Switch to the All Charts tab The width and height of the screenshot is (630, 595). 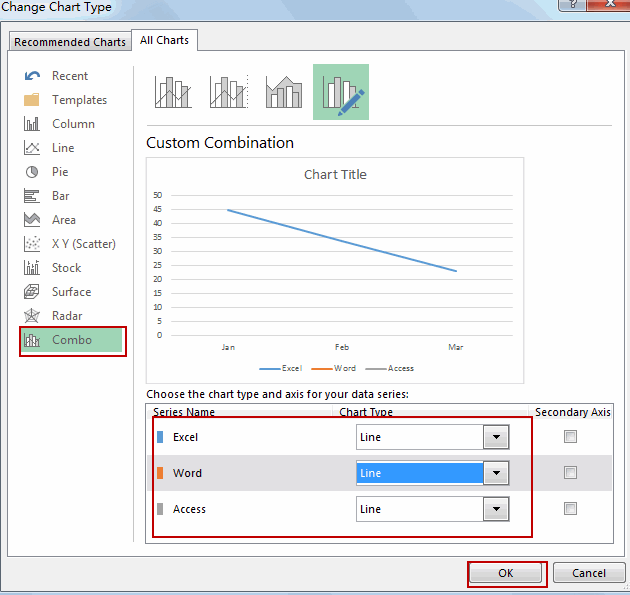tap(164, 40)
